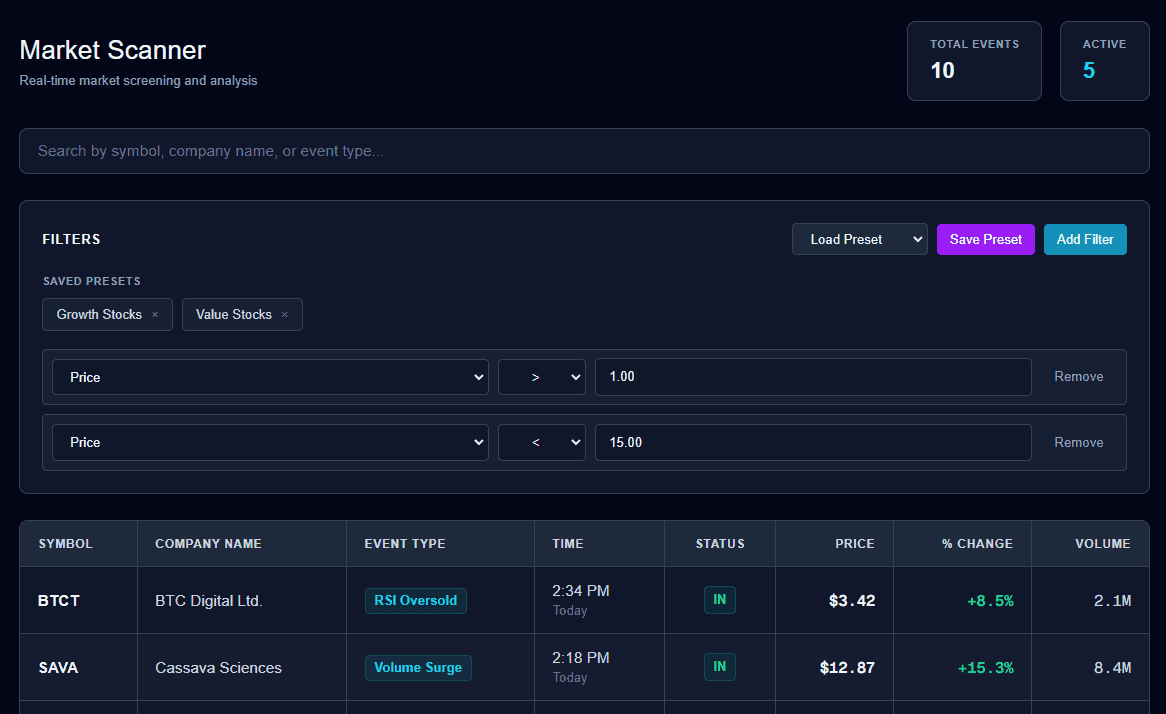Viewport: 1166px width, 714px height.
Task: Remove the Growth Stocks preset via its x
Action: pos(155,315)
